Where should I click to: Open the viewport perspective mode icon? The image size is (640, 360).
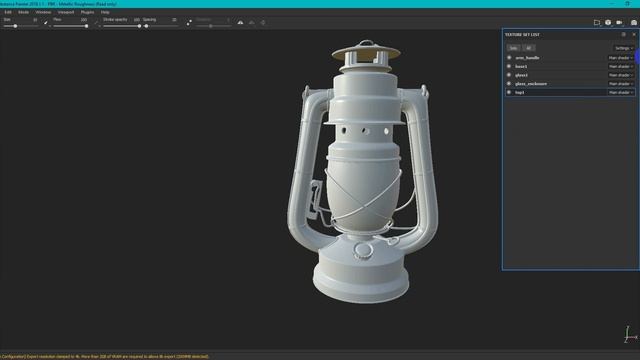(x=597, y=22)
